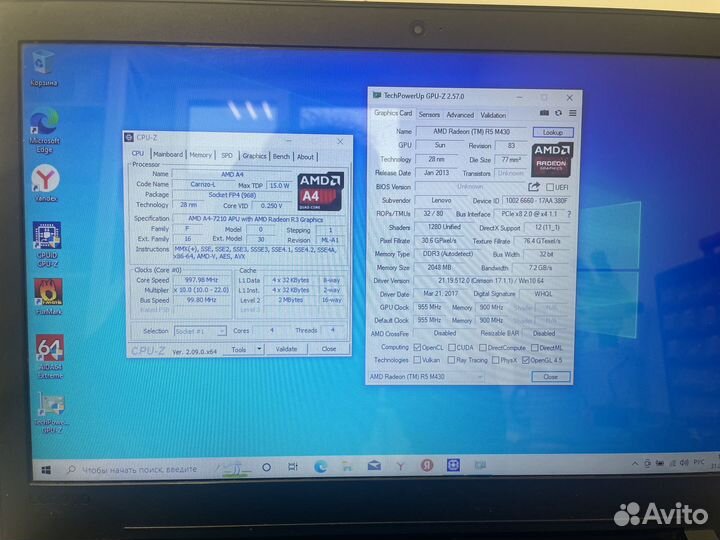The image size is (720, 540).
Task: Open the red Yandex icon on taskbar
Action: click(427, 466)
